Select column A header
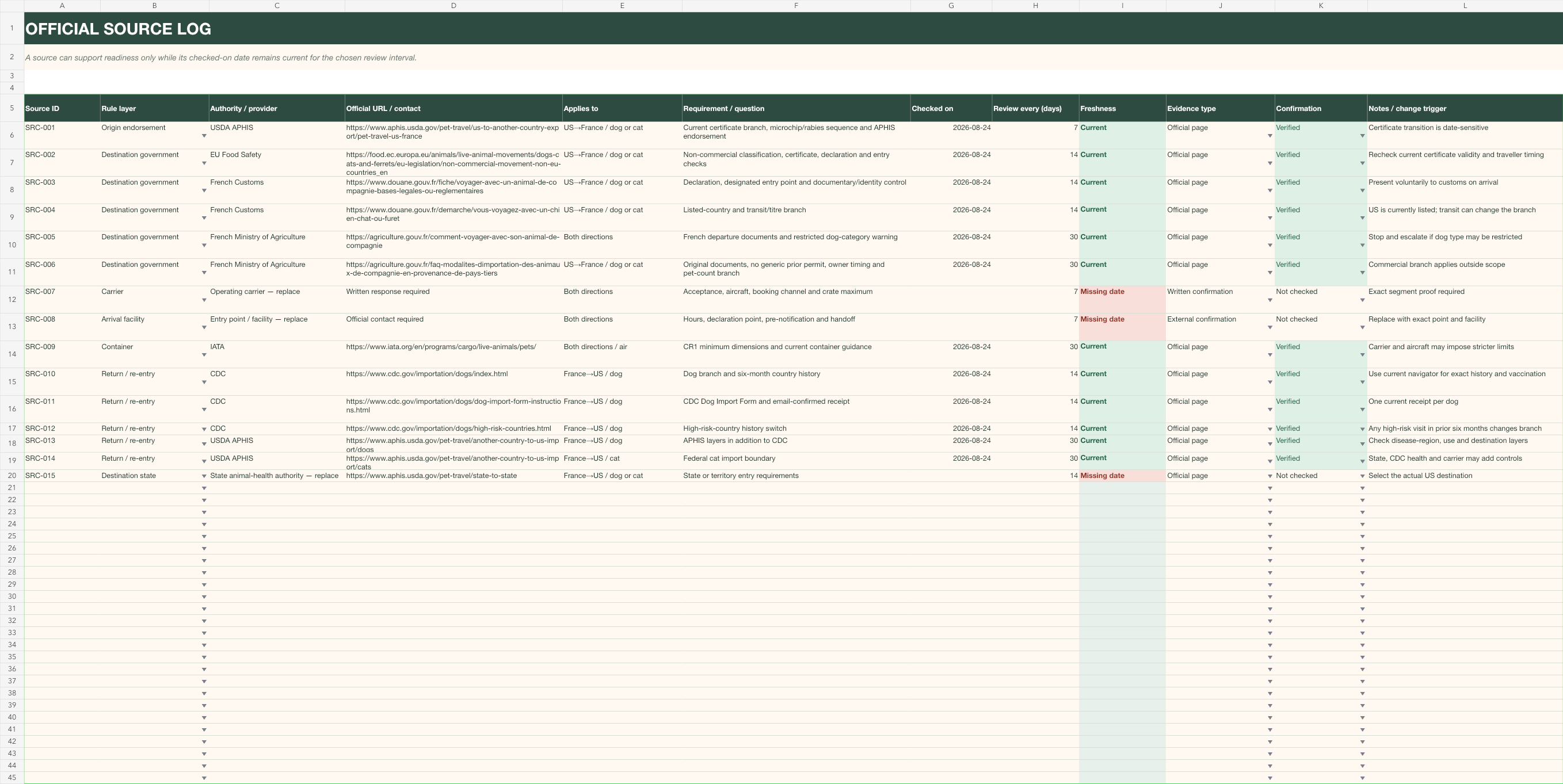The image size is (1563, 784). (x=62, y=5)
